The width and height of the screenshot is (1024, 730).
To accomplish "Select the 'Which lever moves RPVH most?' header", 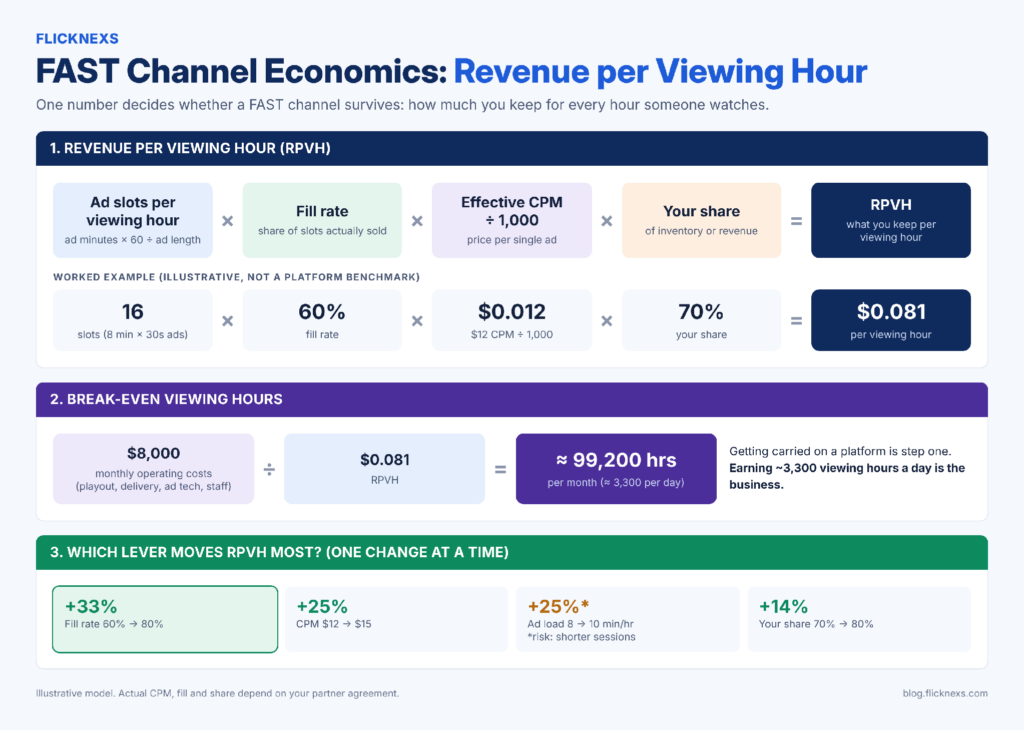I will point(512,552).
